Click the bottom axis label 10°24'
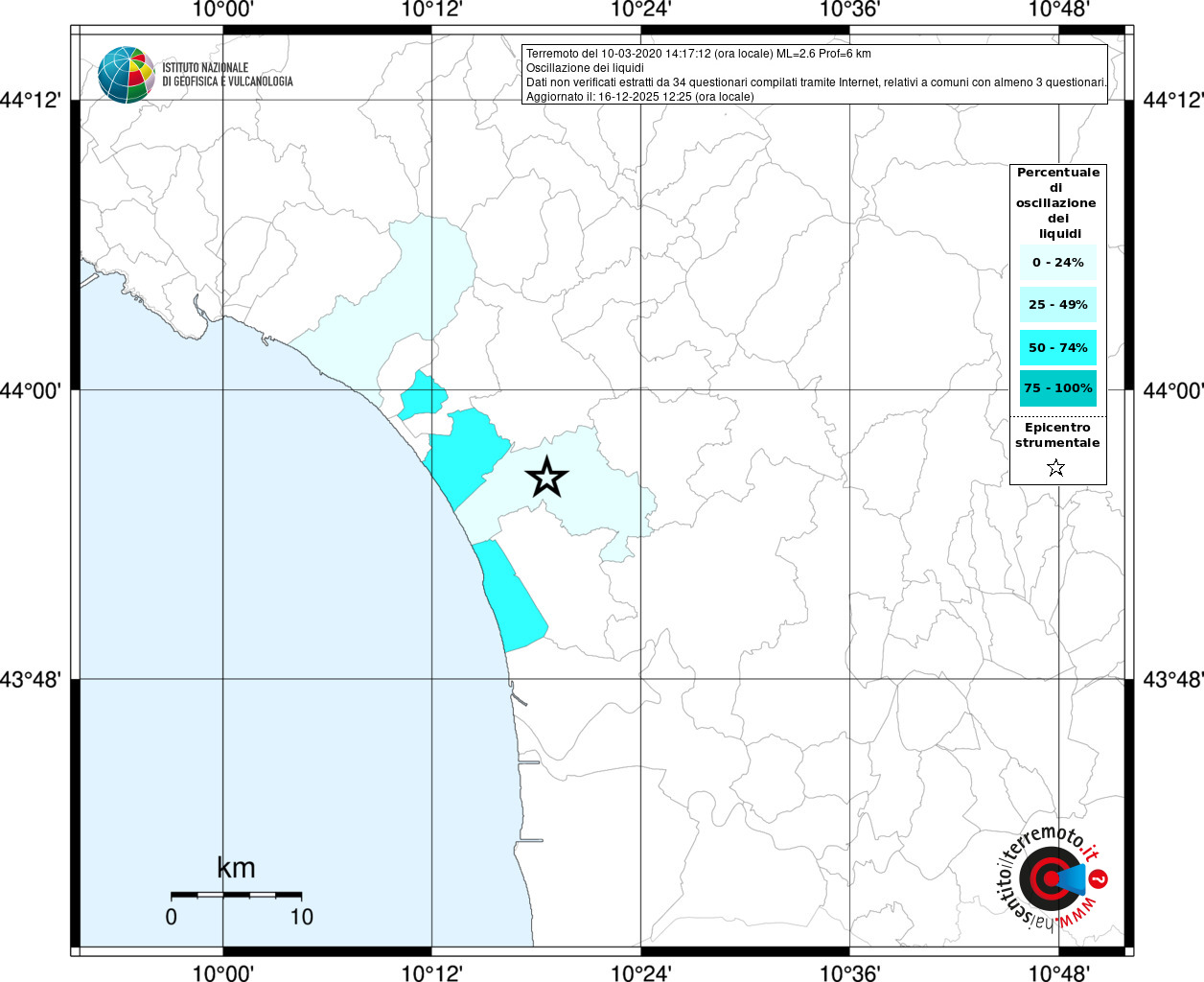This screenshot has width=1204, height=982. [x=640, y=973]
